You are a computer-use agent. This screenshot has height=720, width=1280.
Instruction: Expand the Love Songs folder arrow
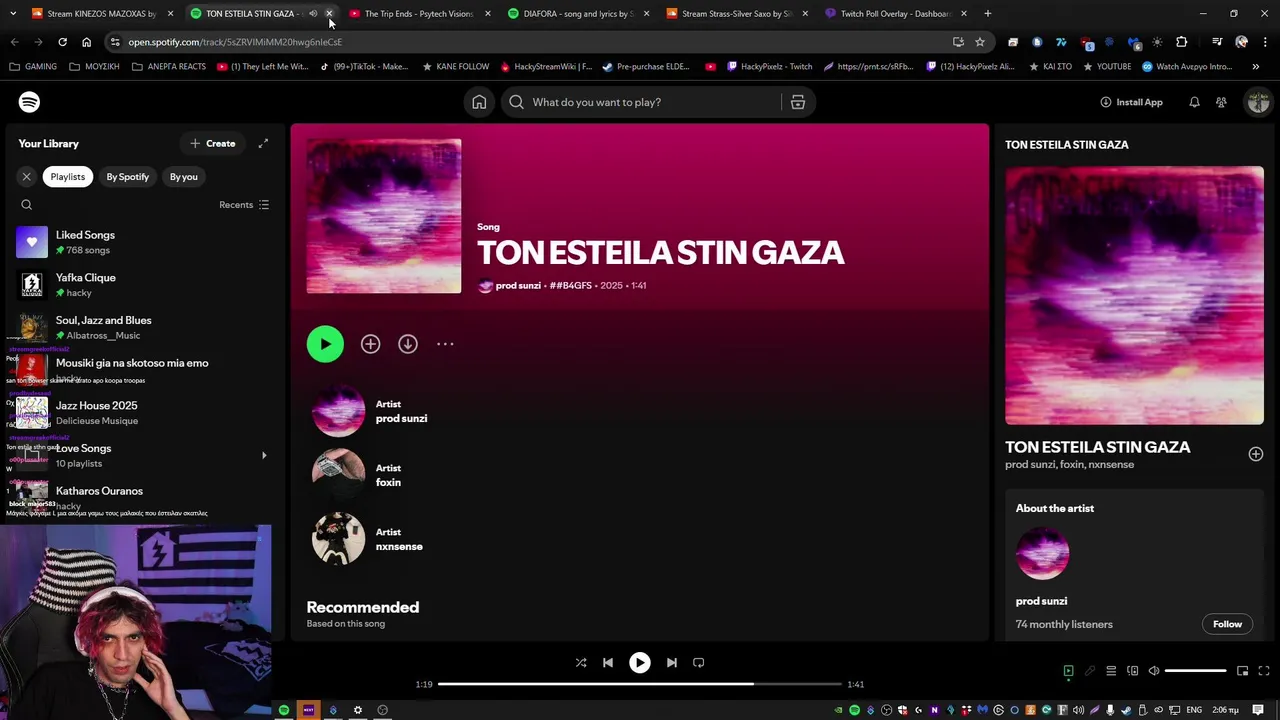click(264, 455)
